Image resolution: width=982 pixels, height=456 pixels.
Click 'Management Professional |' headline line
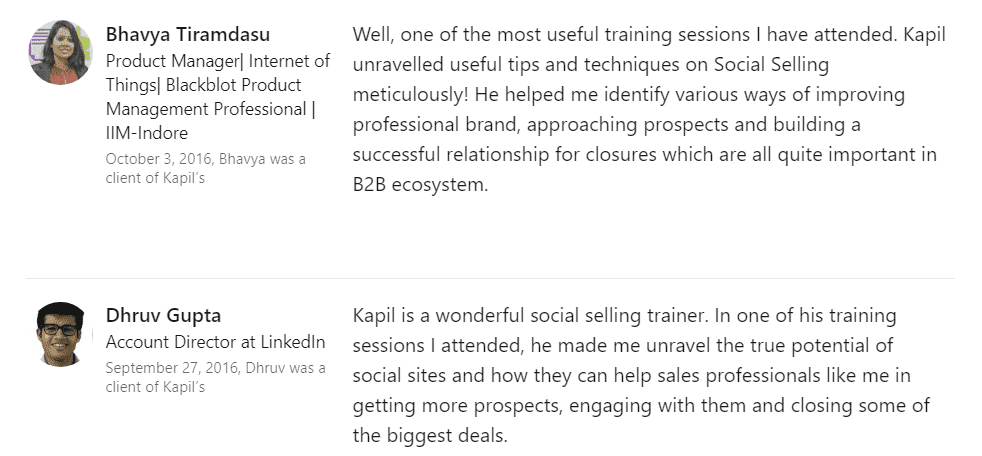[x=210, y=109]
